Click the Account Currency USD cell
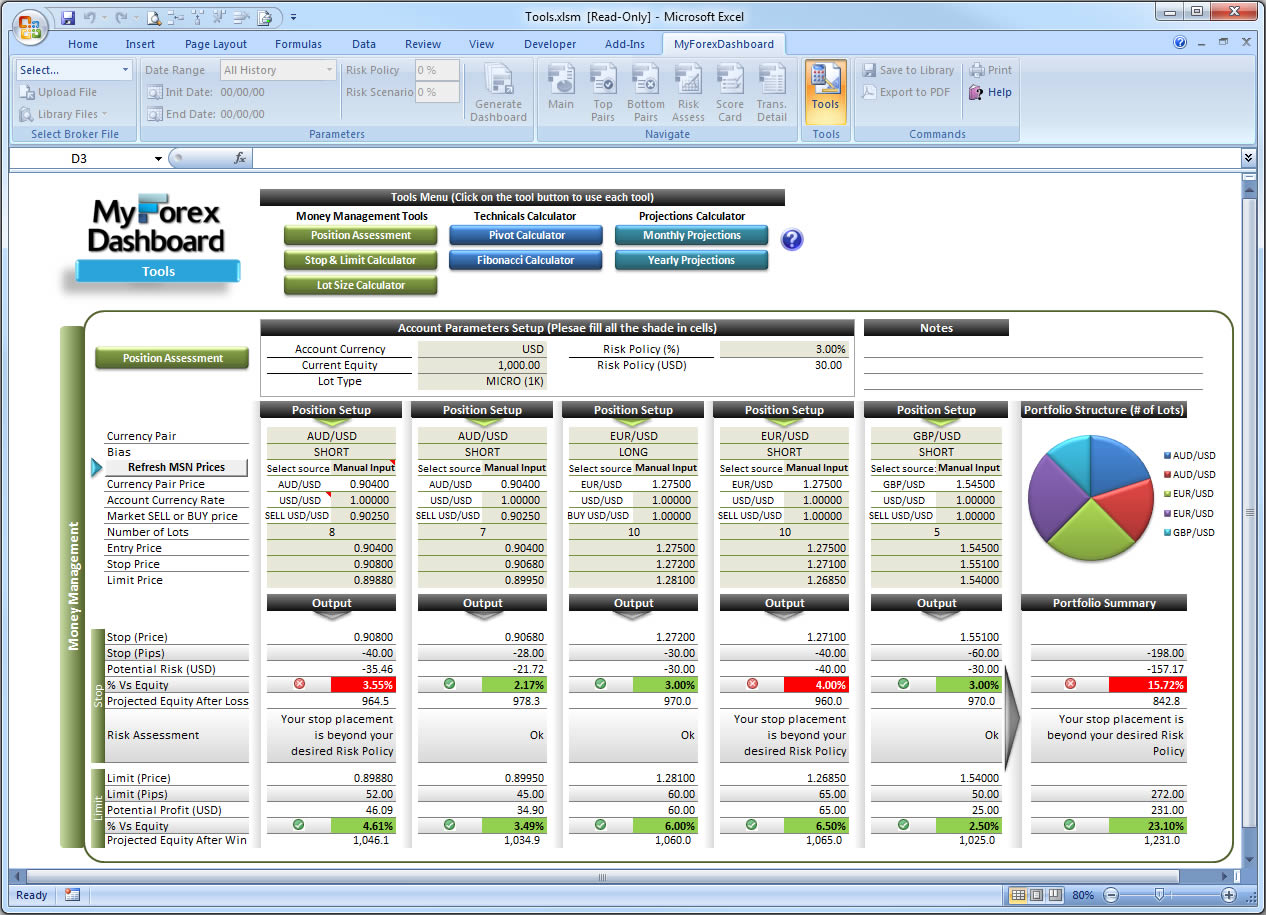 point(482,349)
